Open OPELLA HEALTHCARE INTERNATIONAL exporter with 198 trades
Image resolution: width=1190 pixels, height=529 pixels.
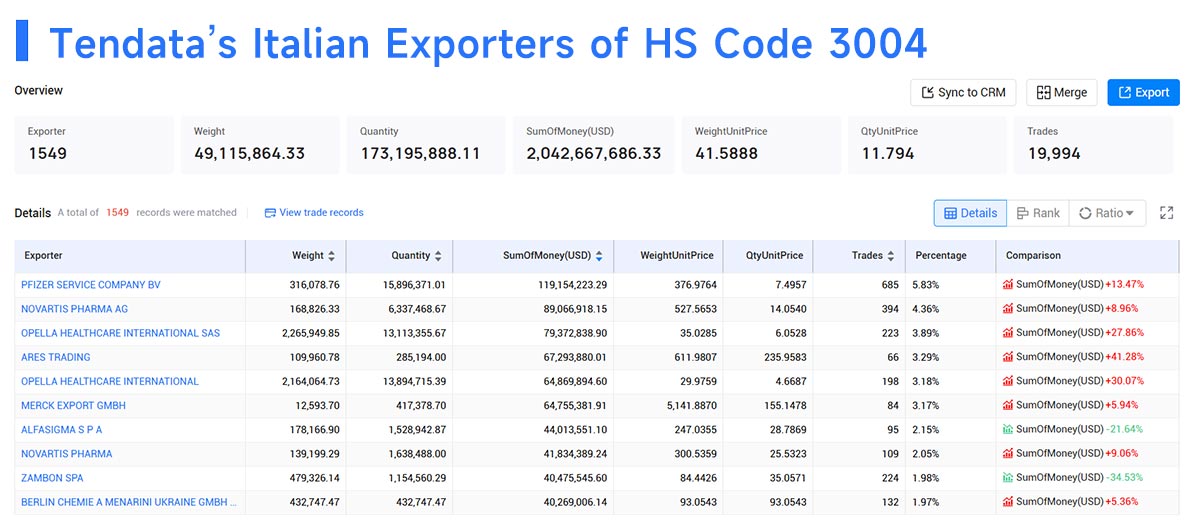click(x=110, y=382)
